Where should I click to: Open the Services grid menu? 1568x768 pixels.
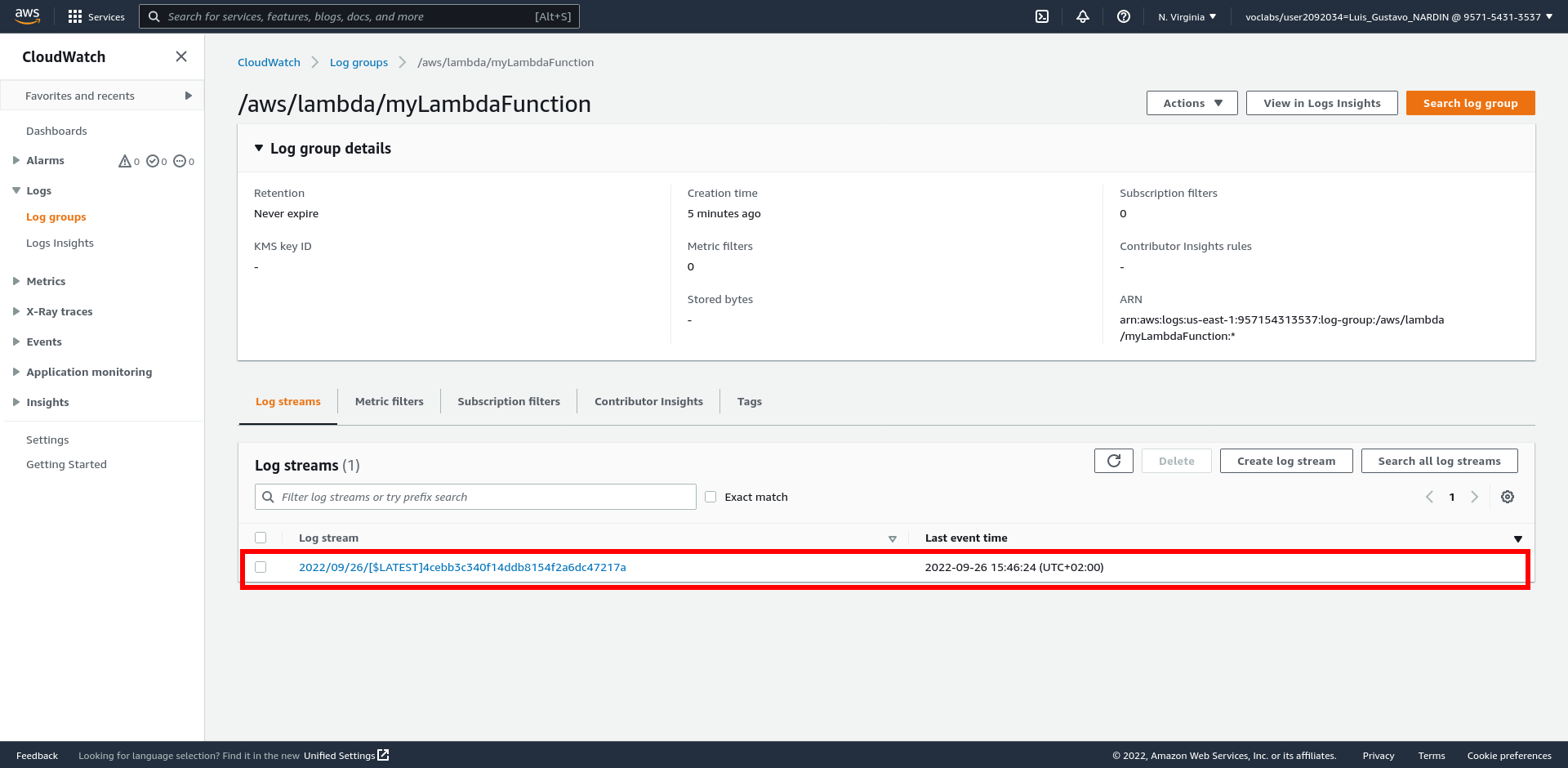(75, 16)
